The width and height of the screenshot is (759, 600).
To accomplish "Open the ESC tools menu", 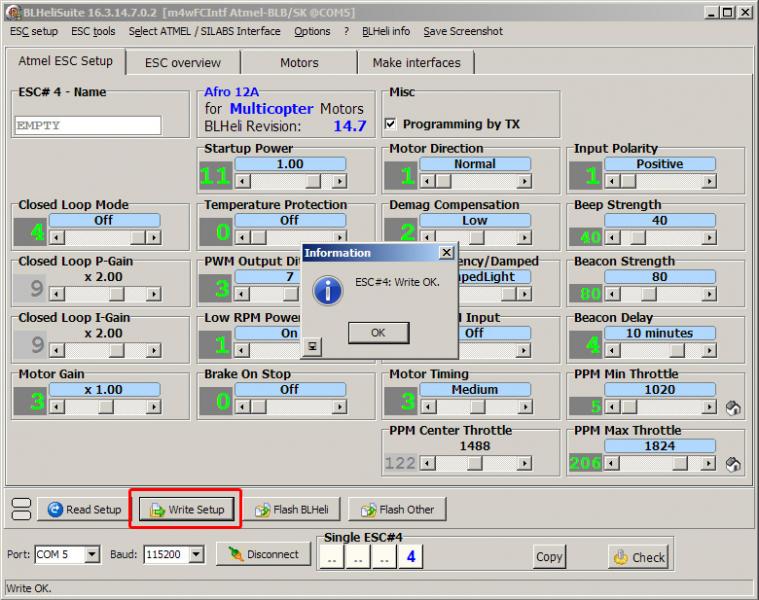I will pos(93,31).
